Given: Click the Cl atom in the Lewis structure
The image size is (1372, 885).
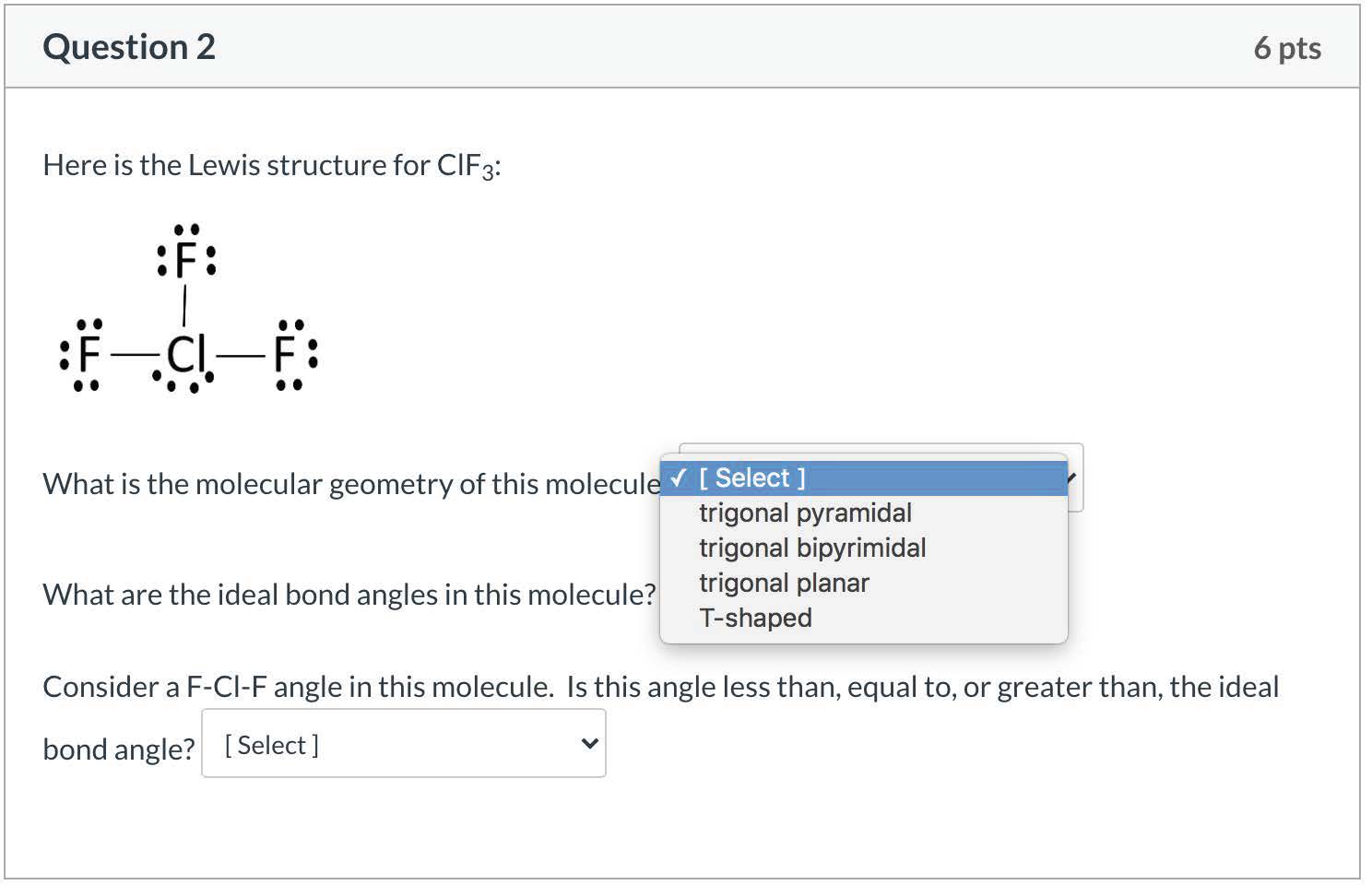Looking at the screenshot, I should (184, 354).
